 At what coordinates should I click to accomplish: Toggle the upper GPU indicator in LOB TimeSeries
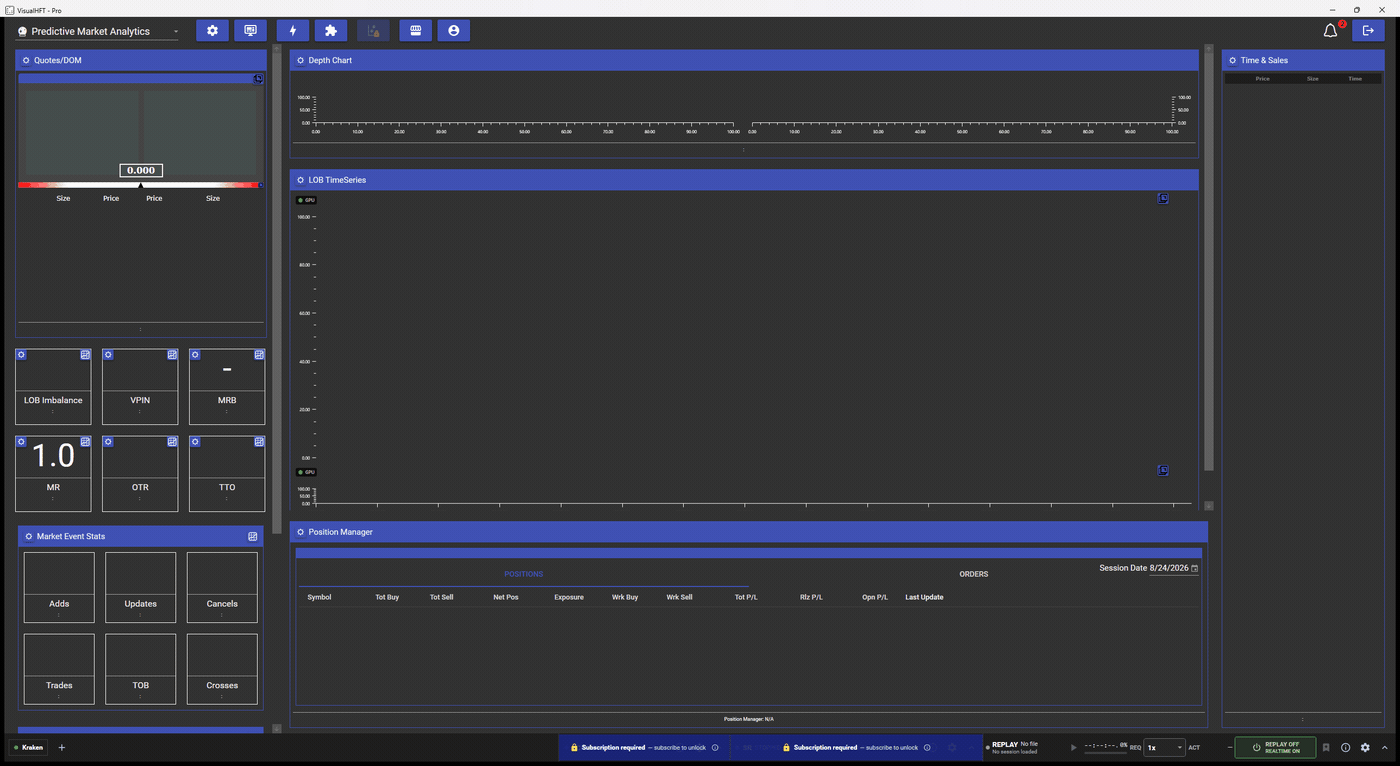pyautogui.click(x=307, y=200)
